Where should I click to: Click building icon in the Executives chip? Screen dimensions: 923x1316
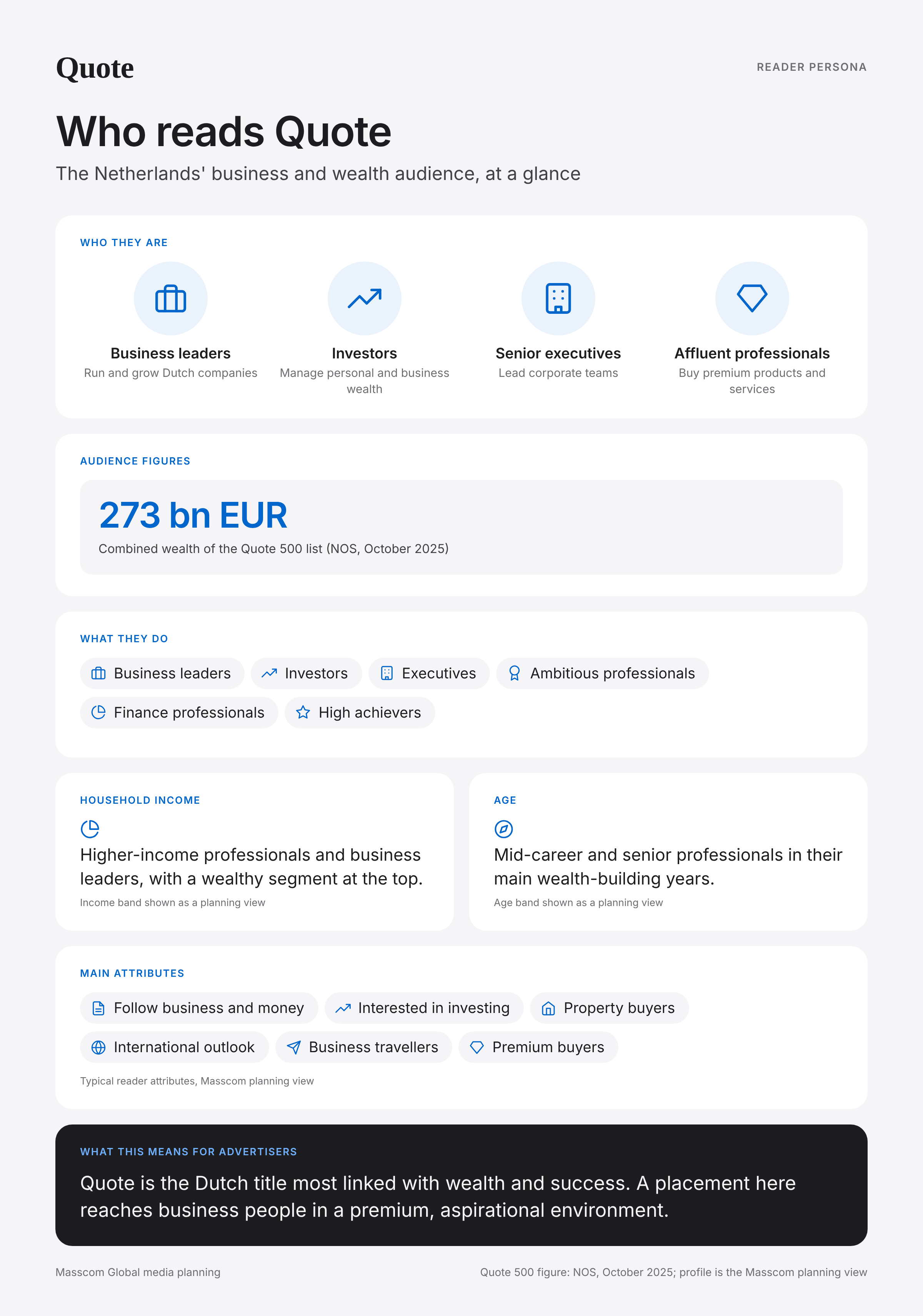tap(387, 673)
